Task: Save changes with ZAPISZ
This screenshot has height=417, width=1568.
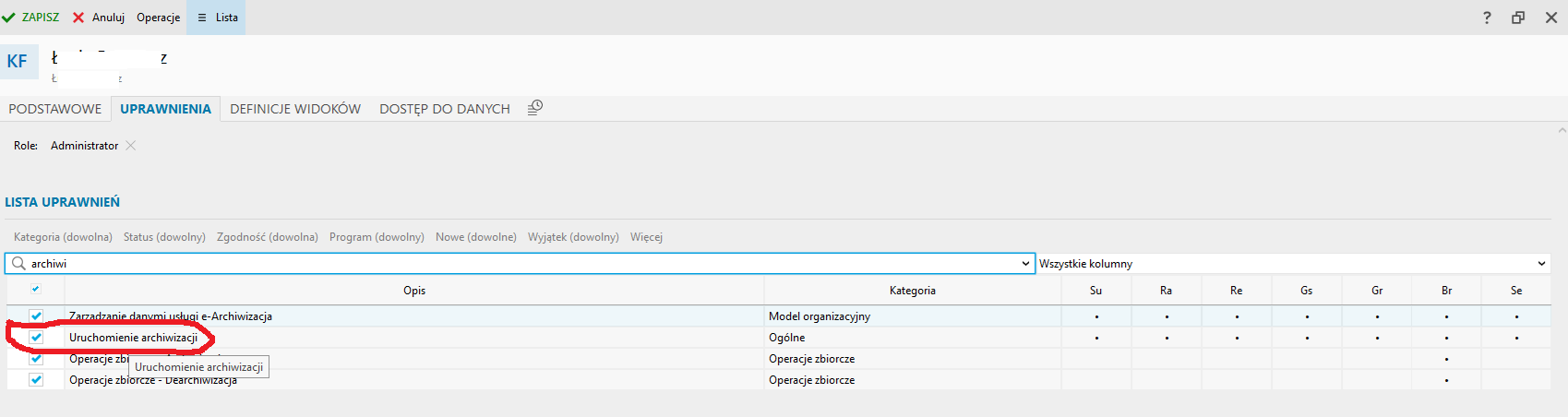Action: point(31,18)
